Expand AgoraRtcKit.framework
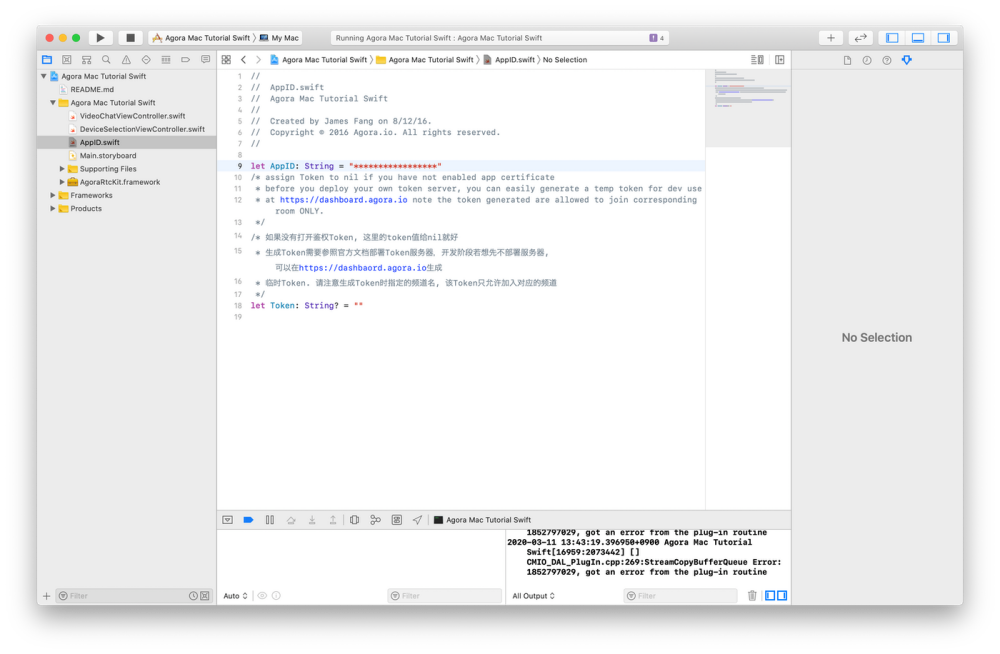Viewport: 1000px width, 654px height. tap(62, 182)
